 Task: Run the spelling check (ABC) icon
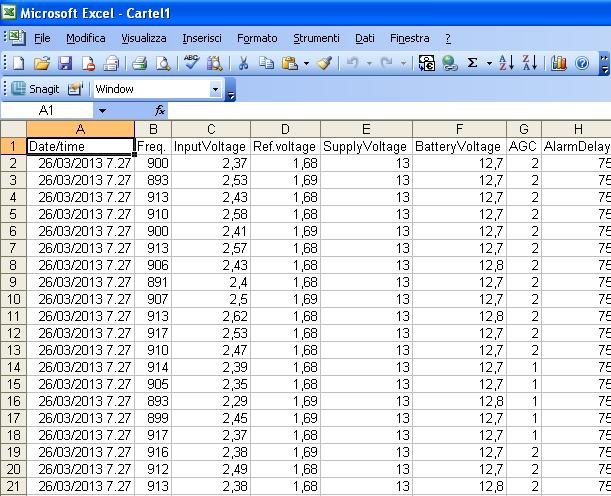pyautogui.click(x=191, y=63)
